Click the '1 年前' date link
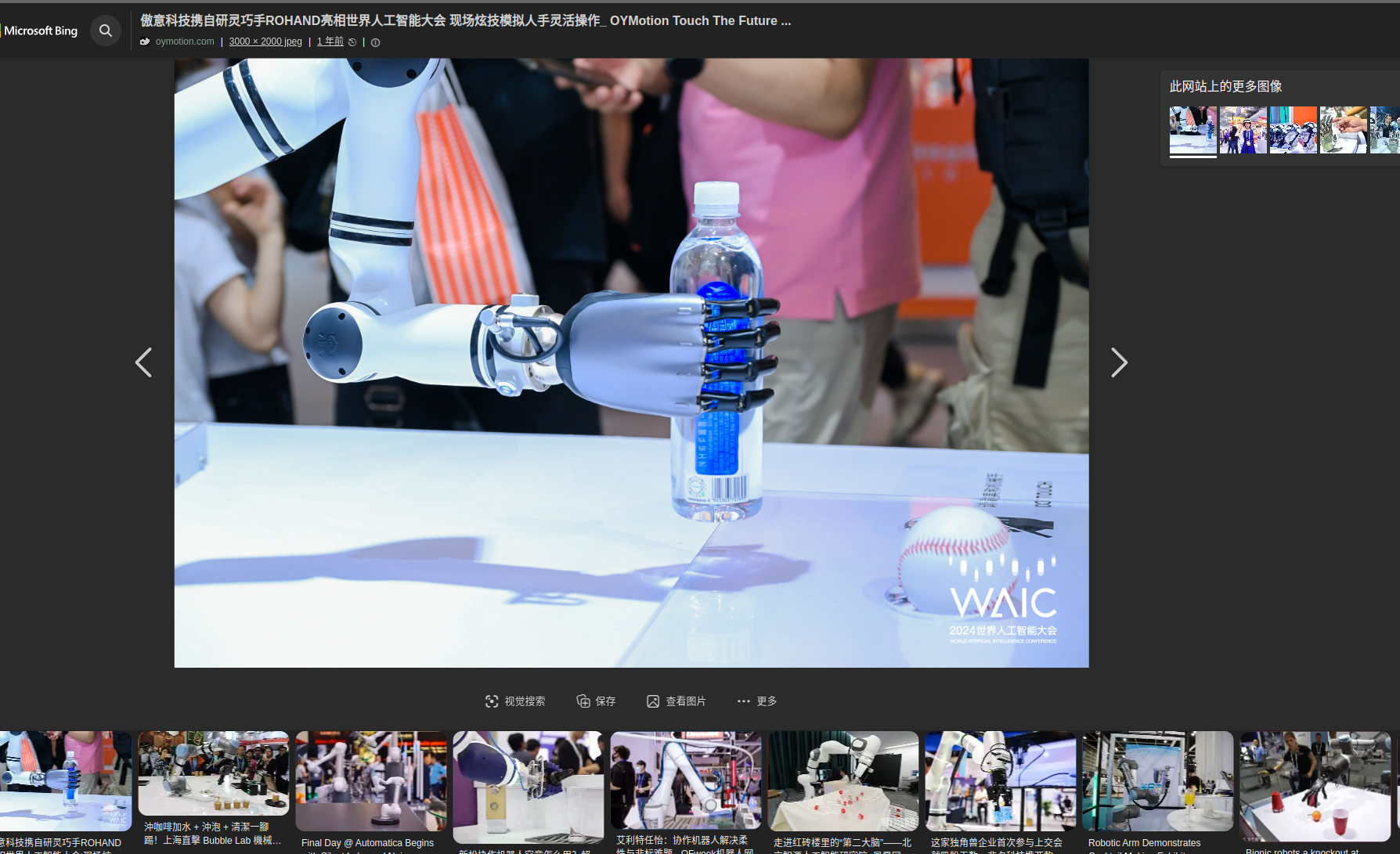 pos(330,41)
